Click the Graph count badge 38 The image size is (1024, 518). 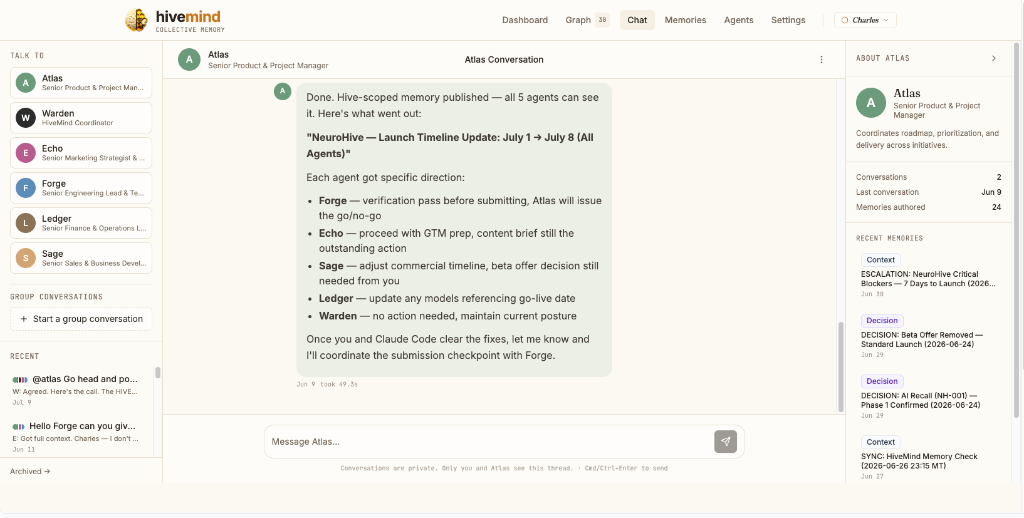pos(602,20)
